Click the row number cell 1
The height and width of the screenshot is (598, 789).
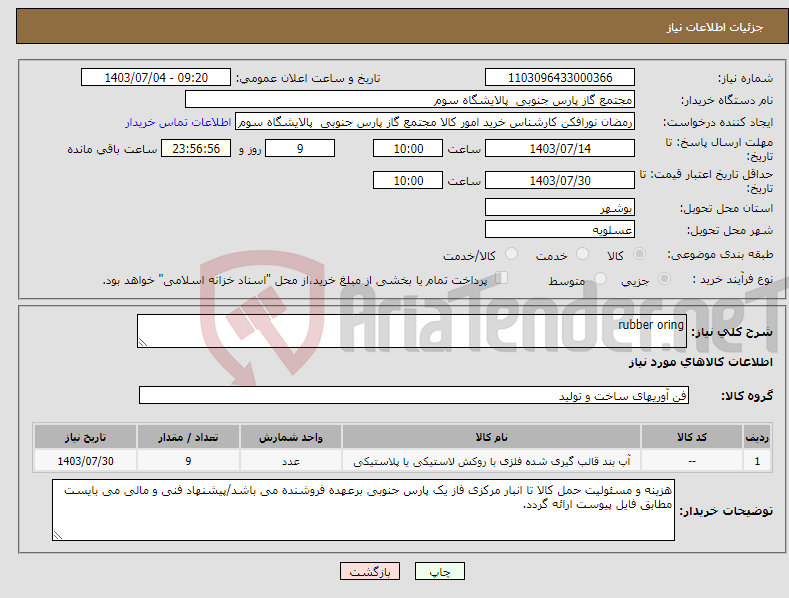(x=757, y=461)
